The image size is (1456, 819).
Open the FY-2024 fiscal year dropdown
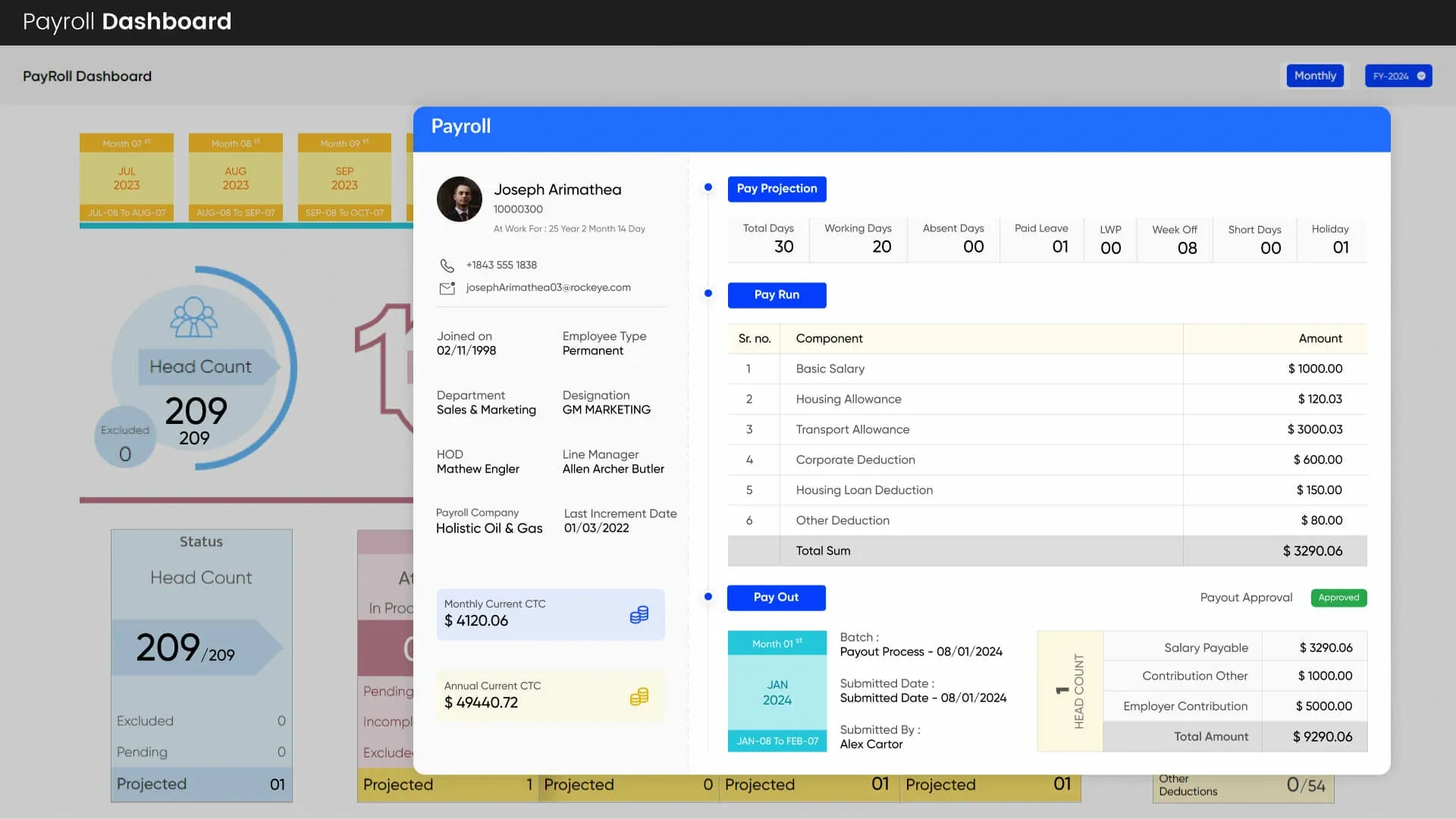pos(1398,76)
